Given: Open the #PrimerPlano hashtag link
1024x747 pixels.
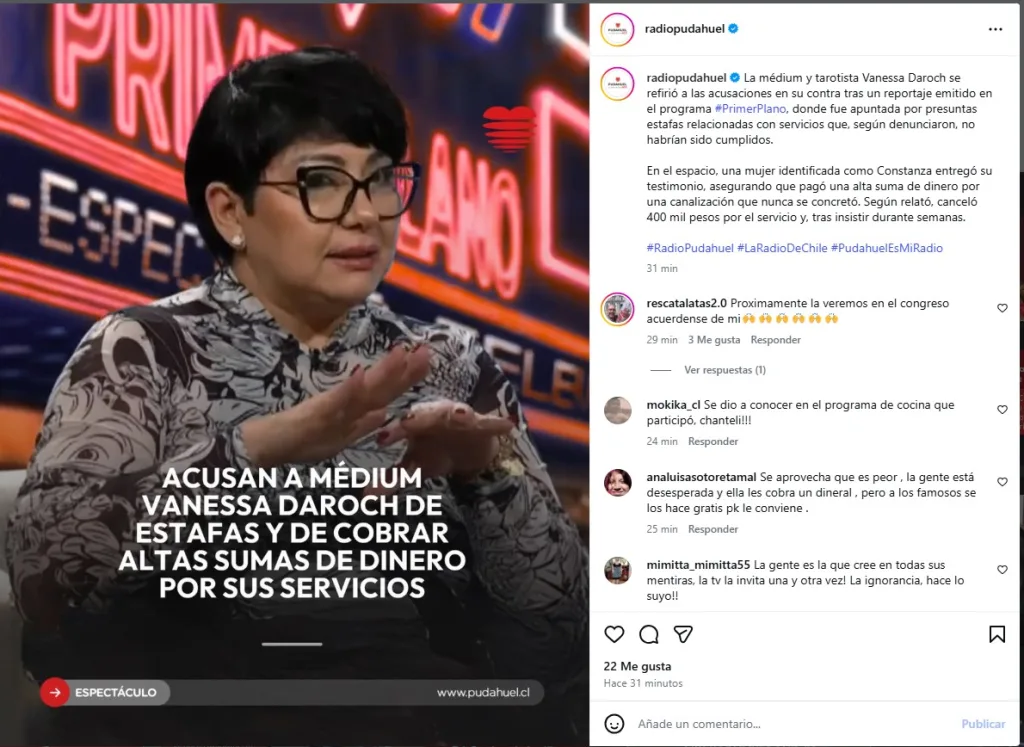Looking at the screenshot, I should pos(750,109).
